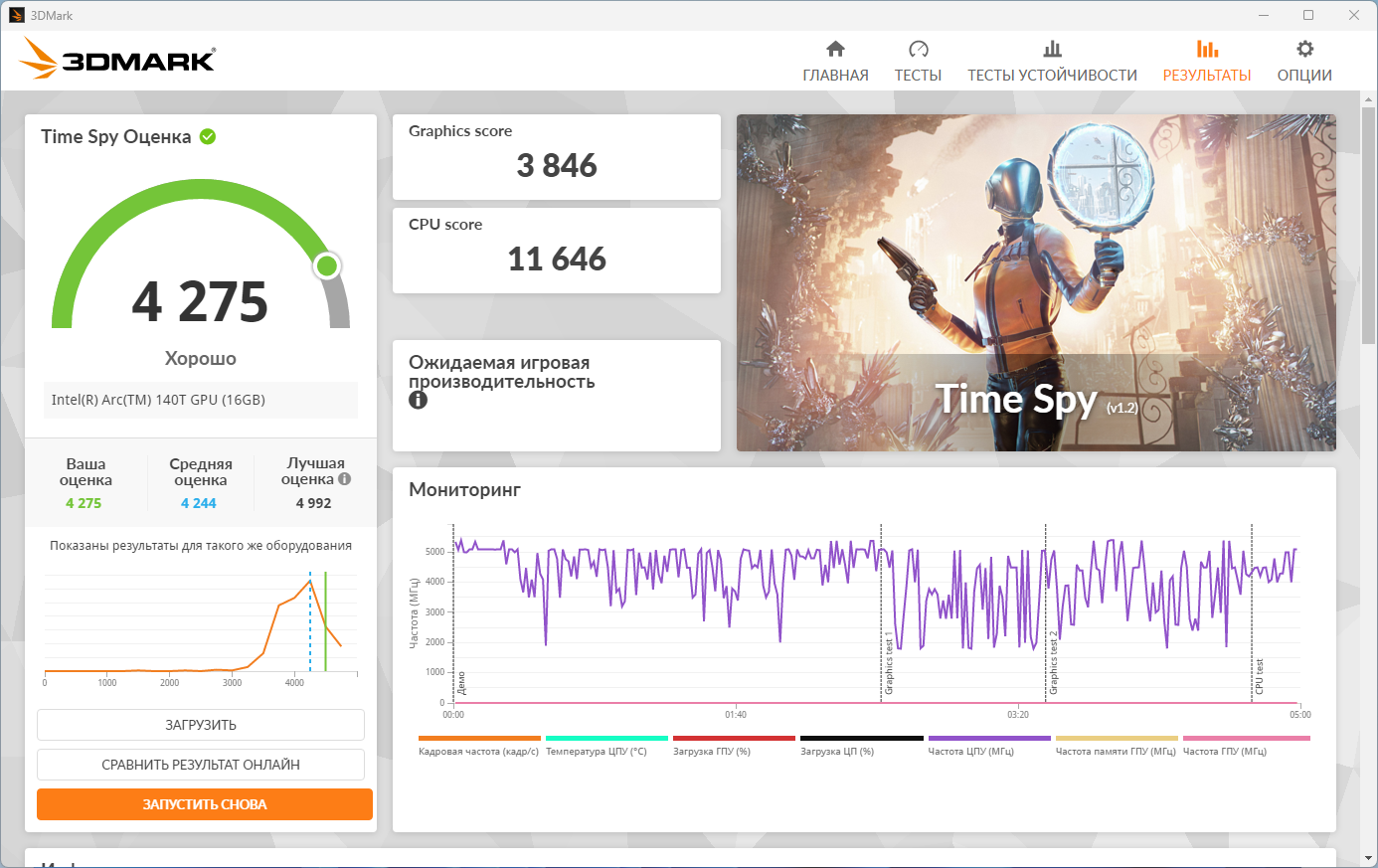Select the Graphics test 1 chart marker
This screenshot has height=868, width=1378.
(x=889, y=663)
